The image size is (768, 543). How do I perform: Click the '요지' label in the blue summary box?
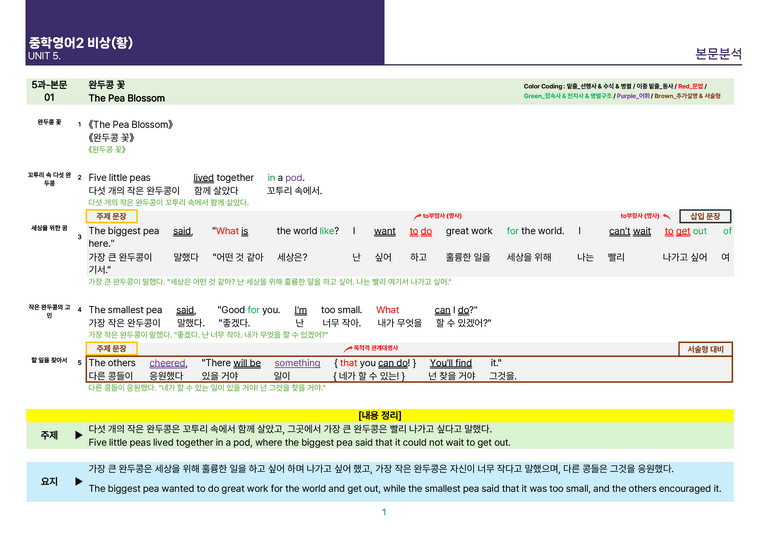coord(49,481)
